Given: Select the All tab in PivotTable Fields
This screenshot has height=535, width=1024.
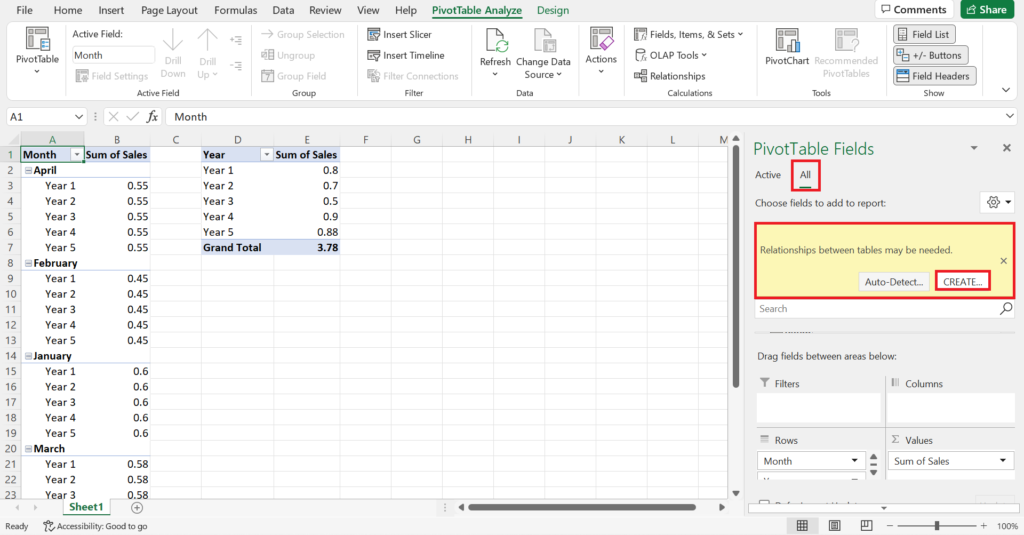Looking at the screenshot, I should [x=805, y=175].
